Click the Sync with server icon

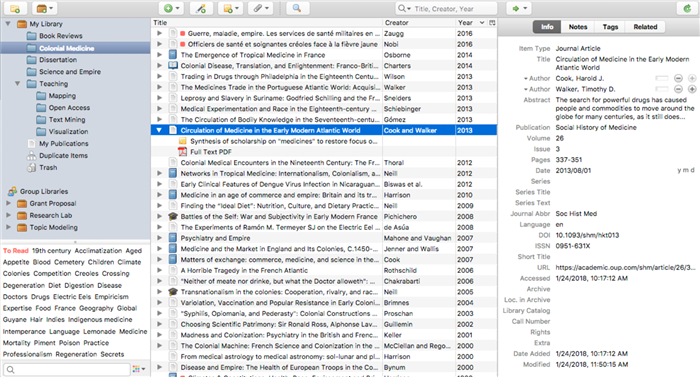pos(687,8)
